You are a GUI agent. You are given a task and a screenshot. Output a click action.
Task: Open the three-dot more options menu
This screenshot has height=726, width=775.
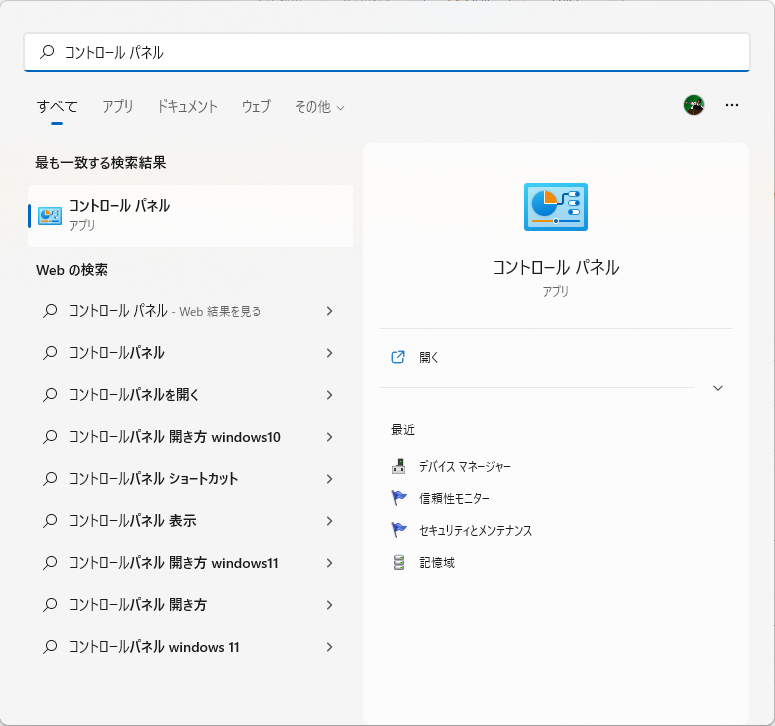[x=732, y=105]
